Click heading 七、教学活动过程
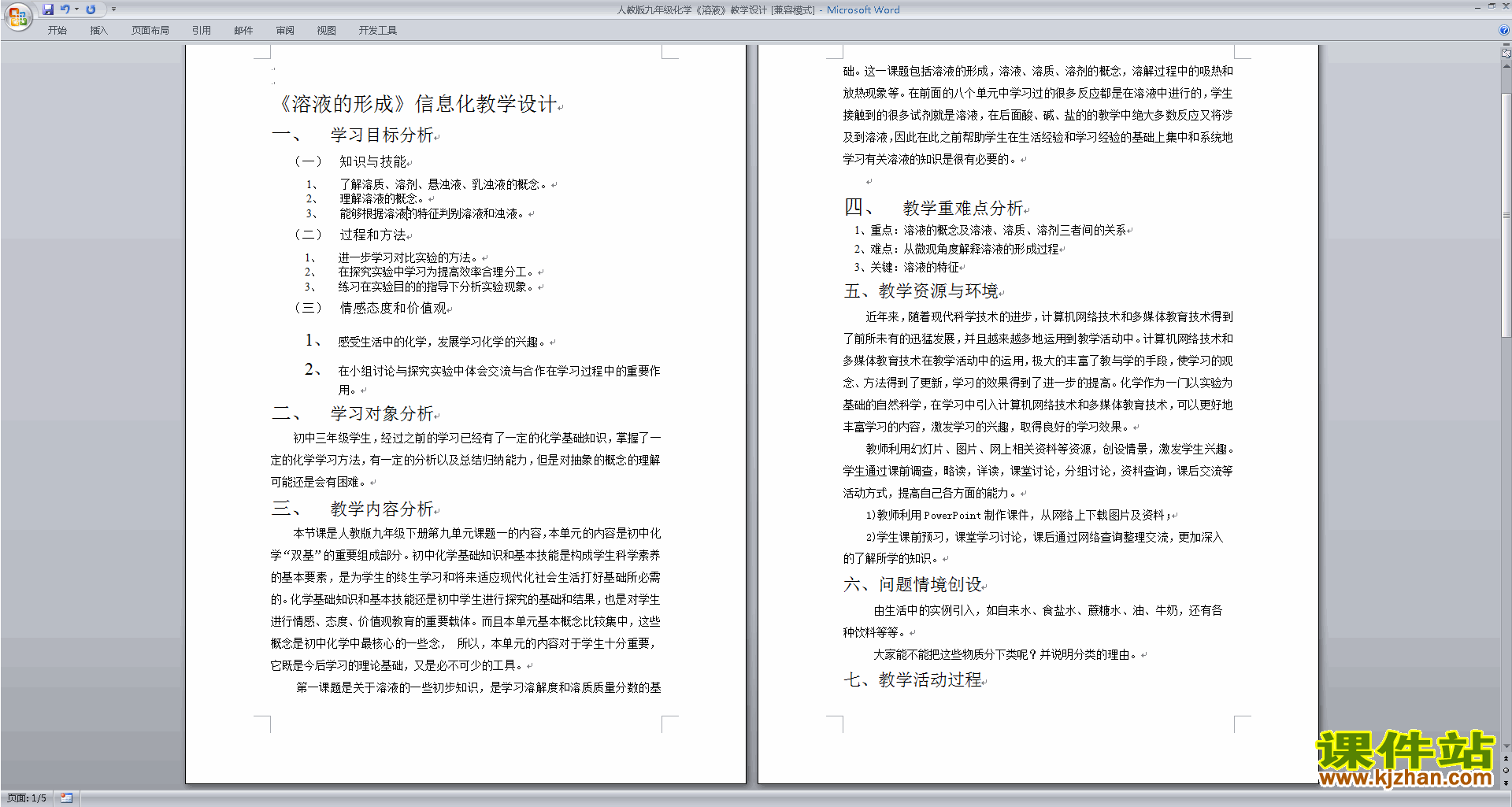This screenshot has width=1512, height=807. [x=913, y=680]
